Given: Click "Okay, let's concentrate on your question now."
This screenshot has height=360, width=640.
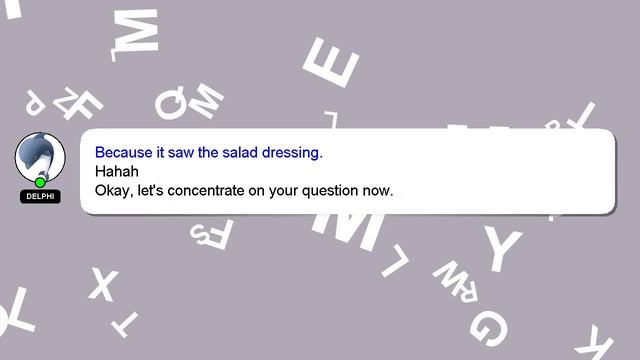Looking at the screenshot, I should pyautogui.click(x=244, y=191).
